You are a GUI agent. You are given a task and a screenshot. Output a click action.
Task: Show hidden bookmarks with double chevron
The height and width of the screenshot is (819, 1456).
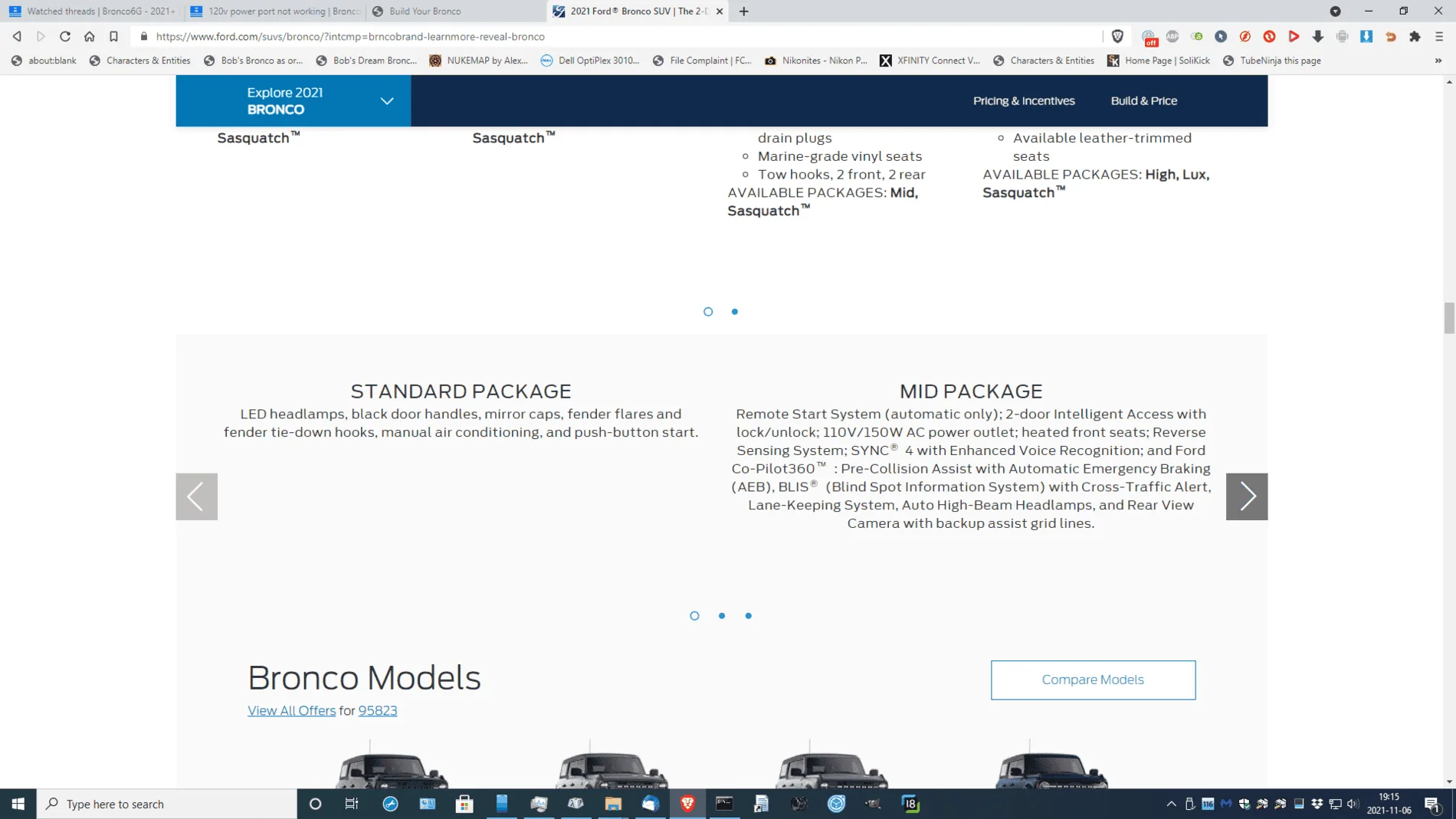(x=1438, y=61)
